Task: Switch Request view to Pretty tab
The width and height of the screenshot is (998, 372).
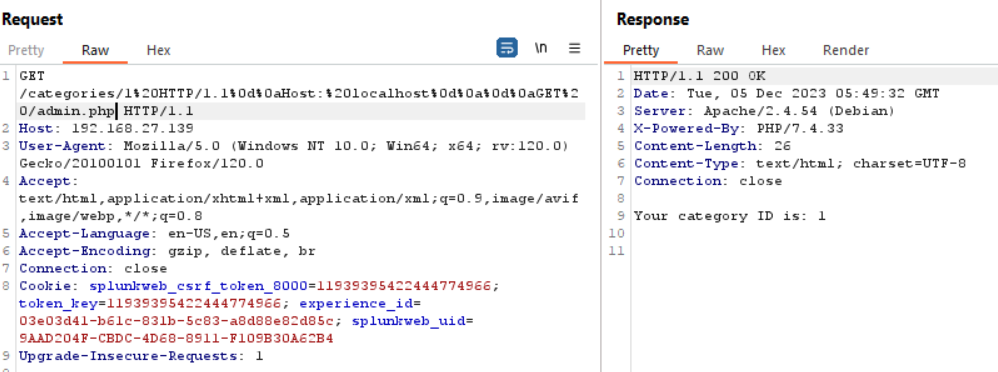Action: coord(26,50)
